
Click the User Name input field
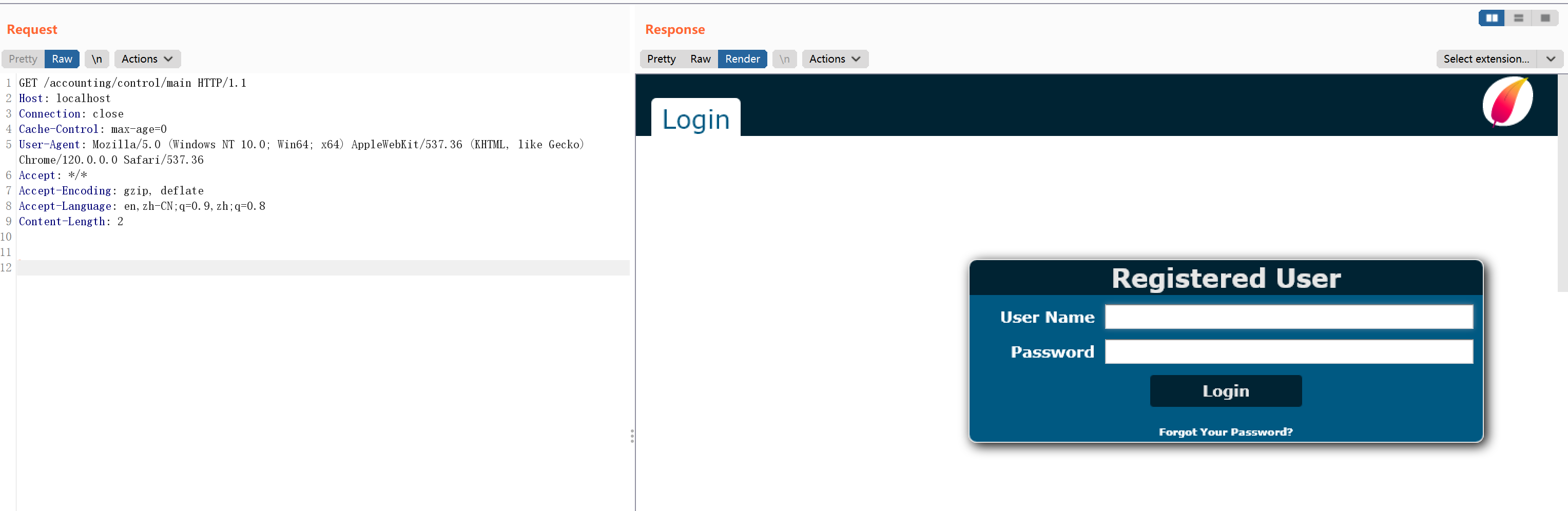coord(1288,317)
